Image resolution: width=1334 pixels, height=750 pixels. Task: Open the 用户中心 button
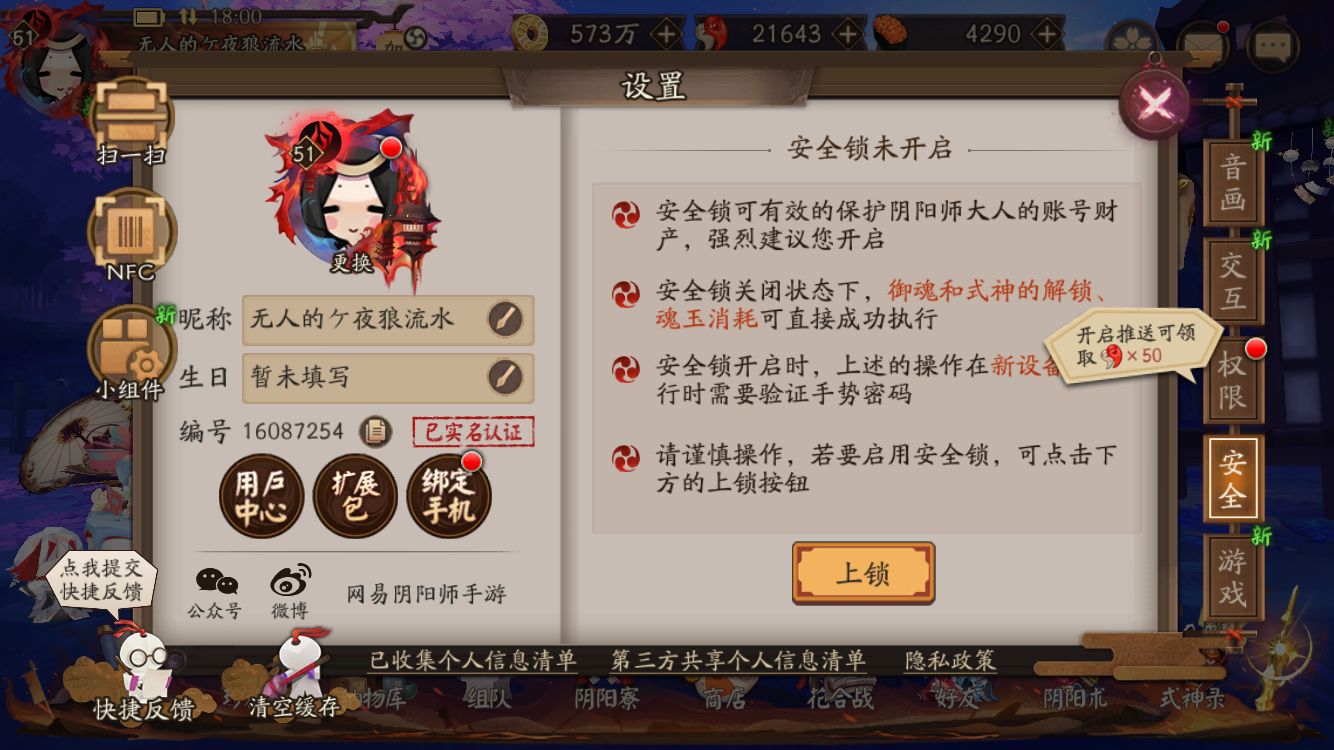pyautogui.click(x=261, y=497)
